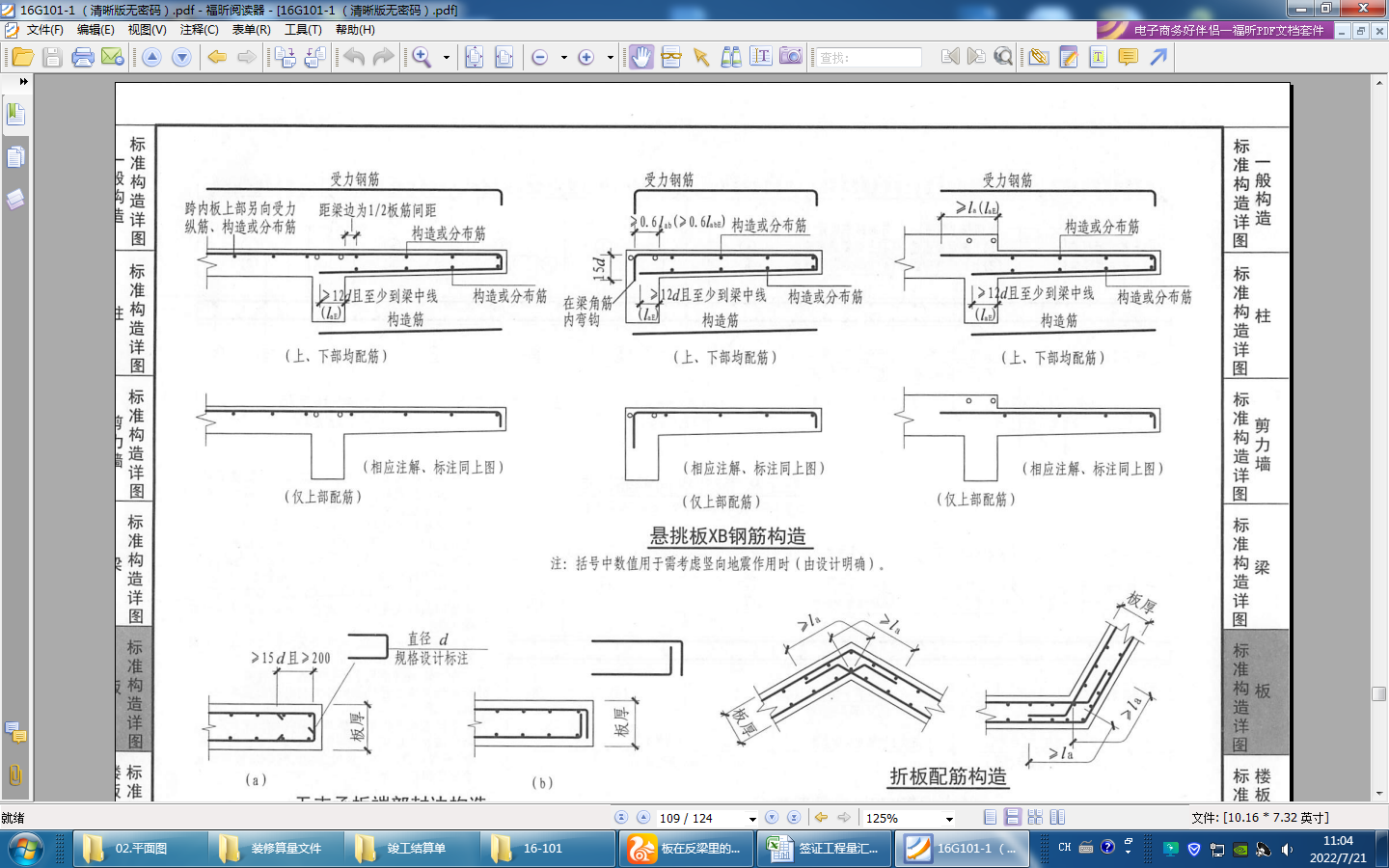This screenshot has width=1389, height=868.
Task: Go to previous page up arrow
Action: [x=151, y=57]
